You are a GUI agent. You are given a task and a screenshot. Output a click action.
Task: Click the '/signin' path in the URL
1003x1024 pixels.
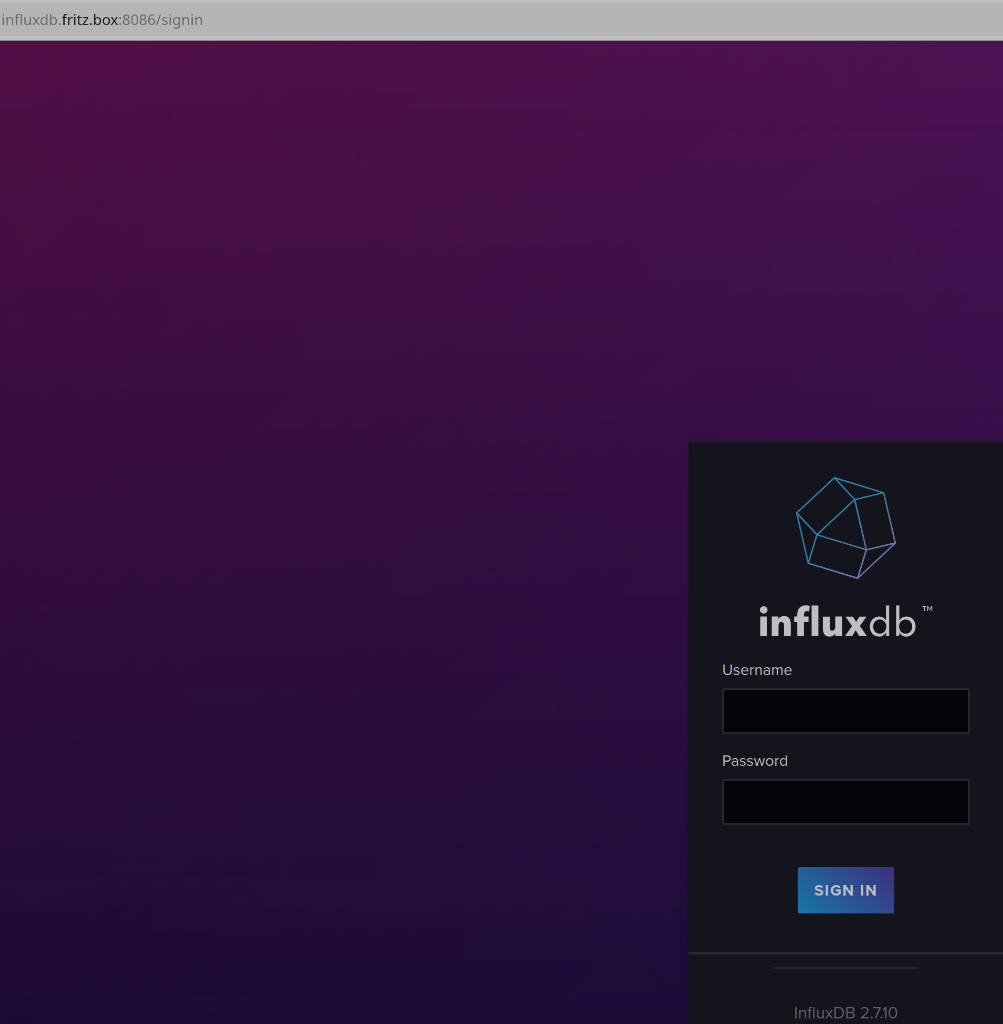click(179, 20)
